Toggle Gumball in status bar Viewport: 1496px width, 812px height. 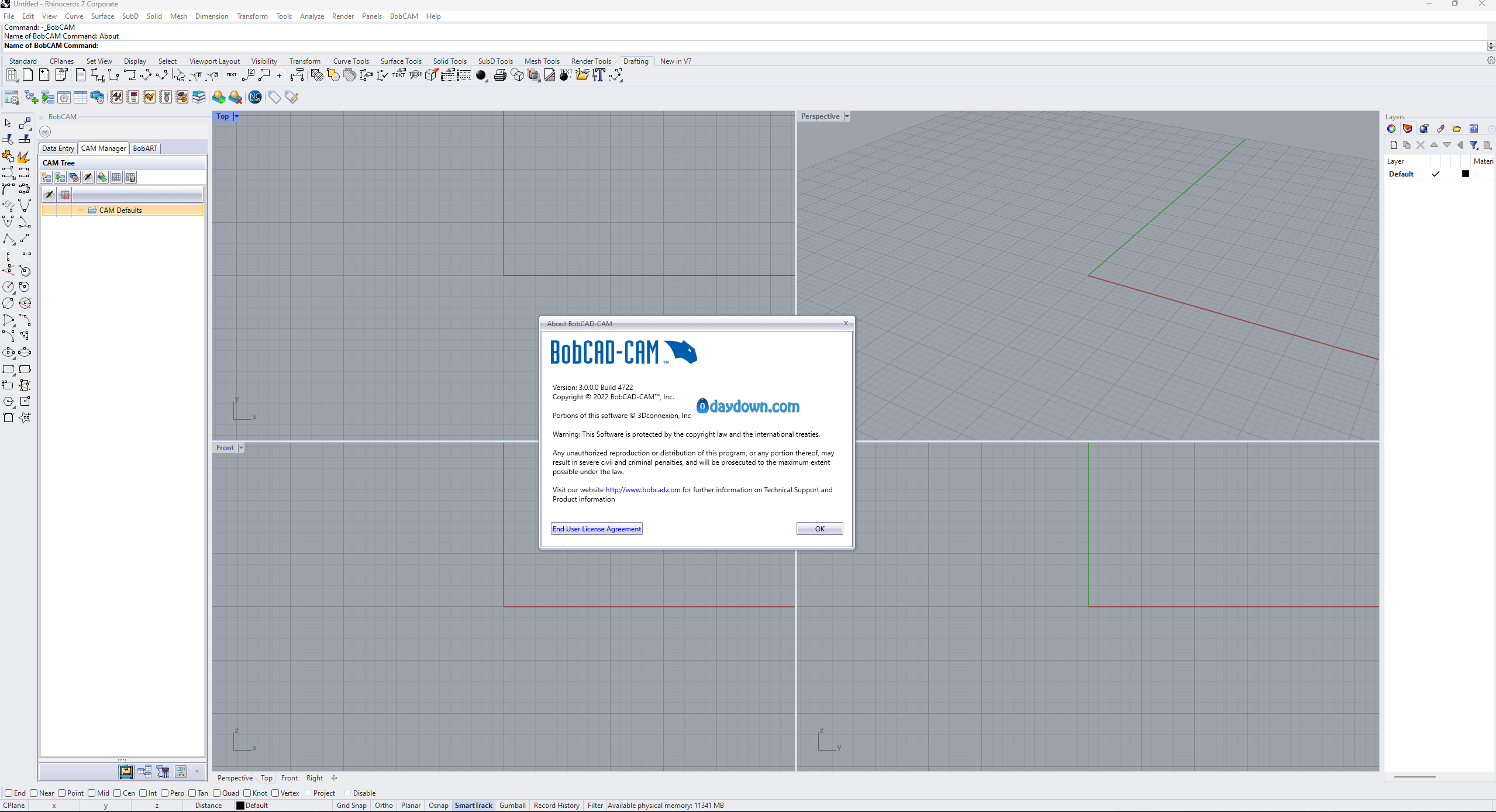512,805
